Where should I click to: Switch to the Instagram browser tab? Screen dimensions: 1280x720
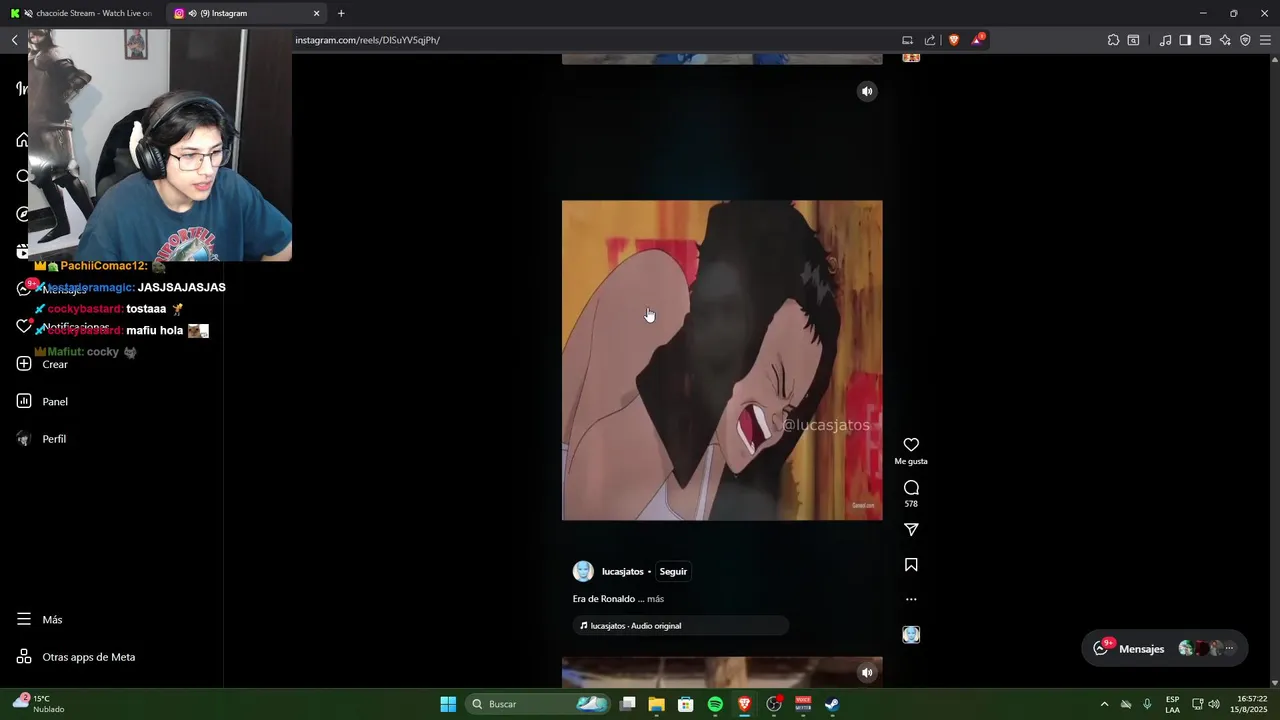tap(246, 13)
